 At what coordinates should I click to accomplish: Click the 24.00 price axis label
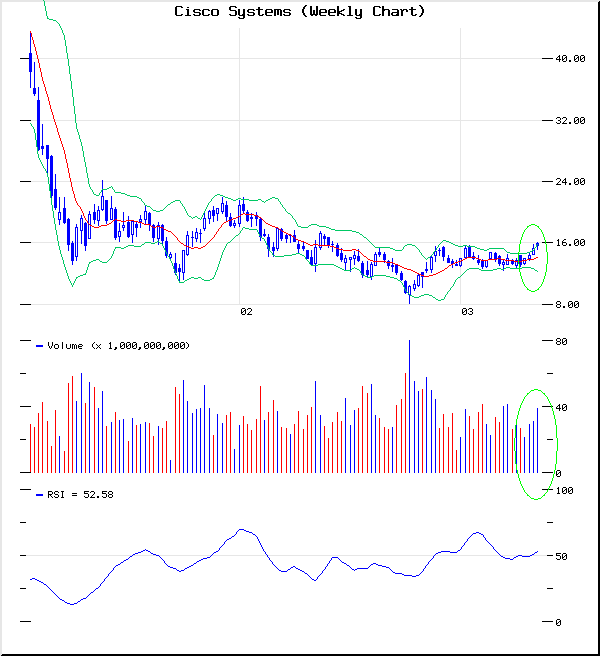point(570,182)
